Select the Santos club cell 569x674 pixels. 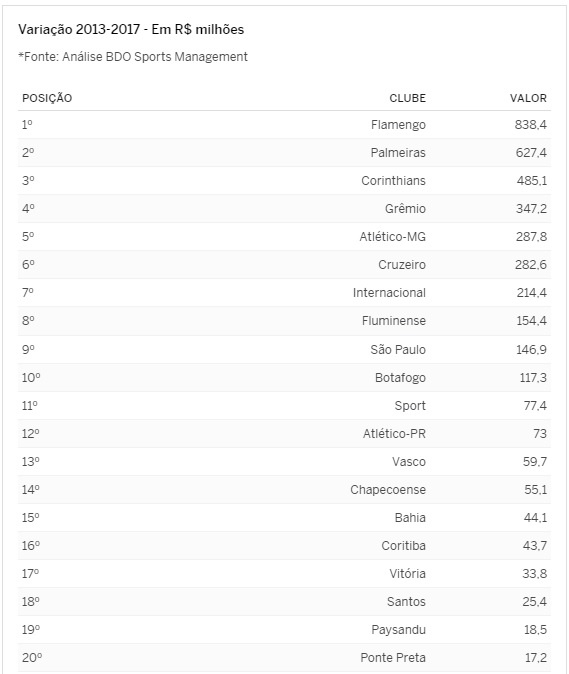tap(406, 601)
